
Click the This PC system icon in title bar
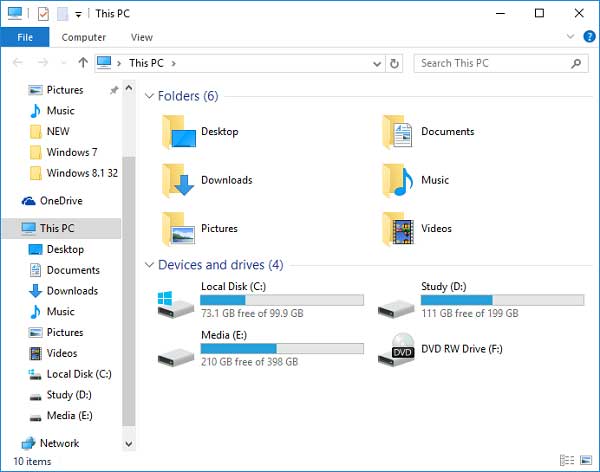coord(15,13)
